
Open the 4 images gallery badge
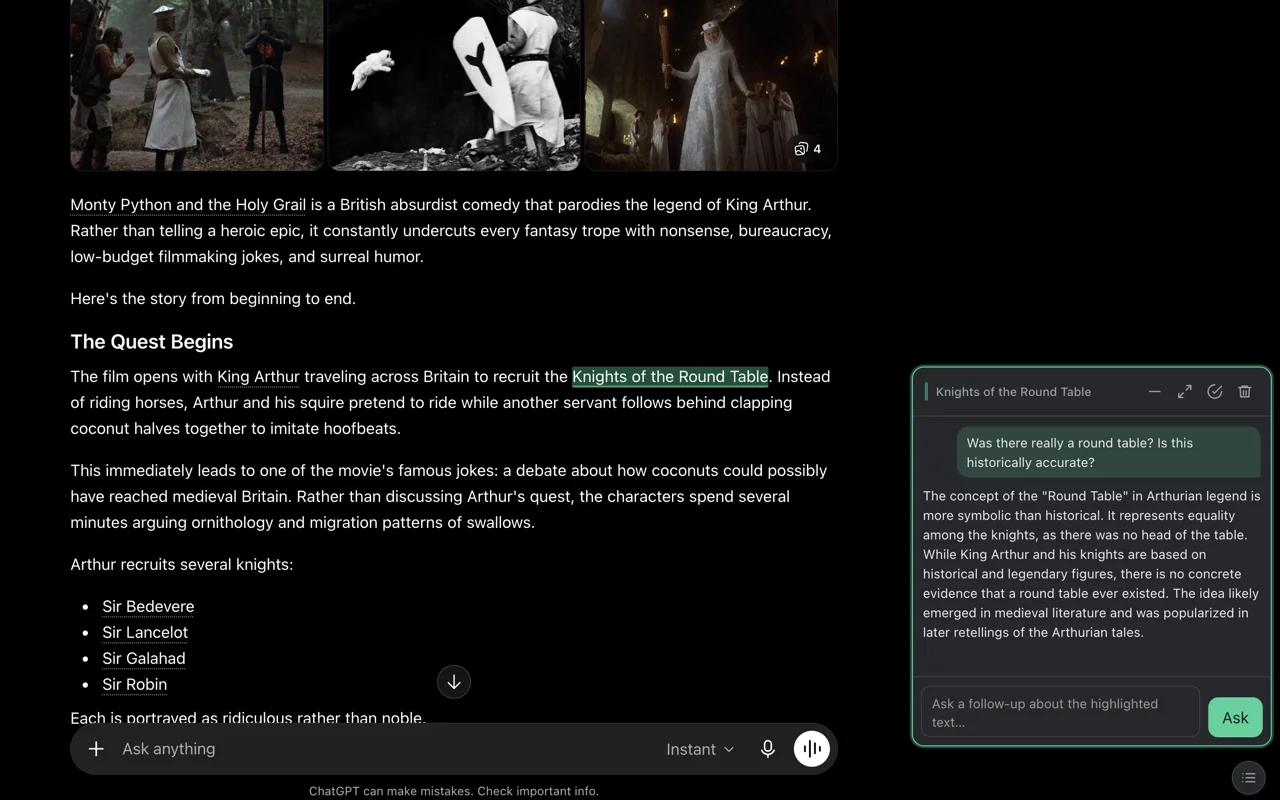(x=808, y=149)
